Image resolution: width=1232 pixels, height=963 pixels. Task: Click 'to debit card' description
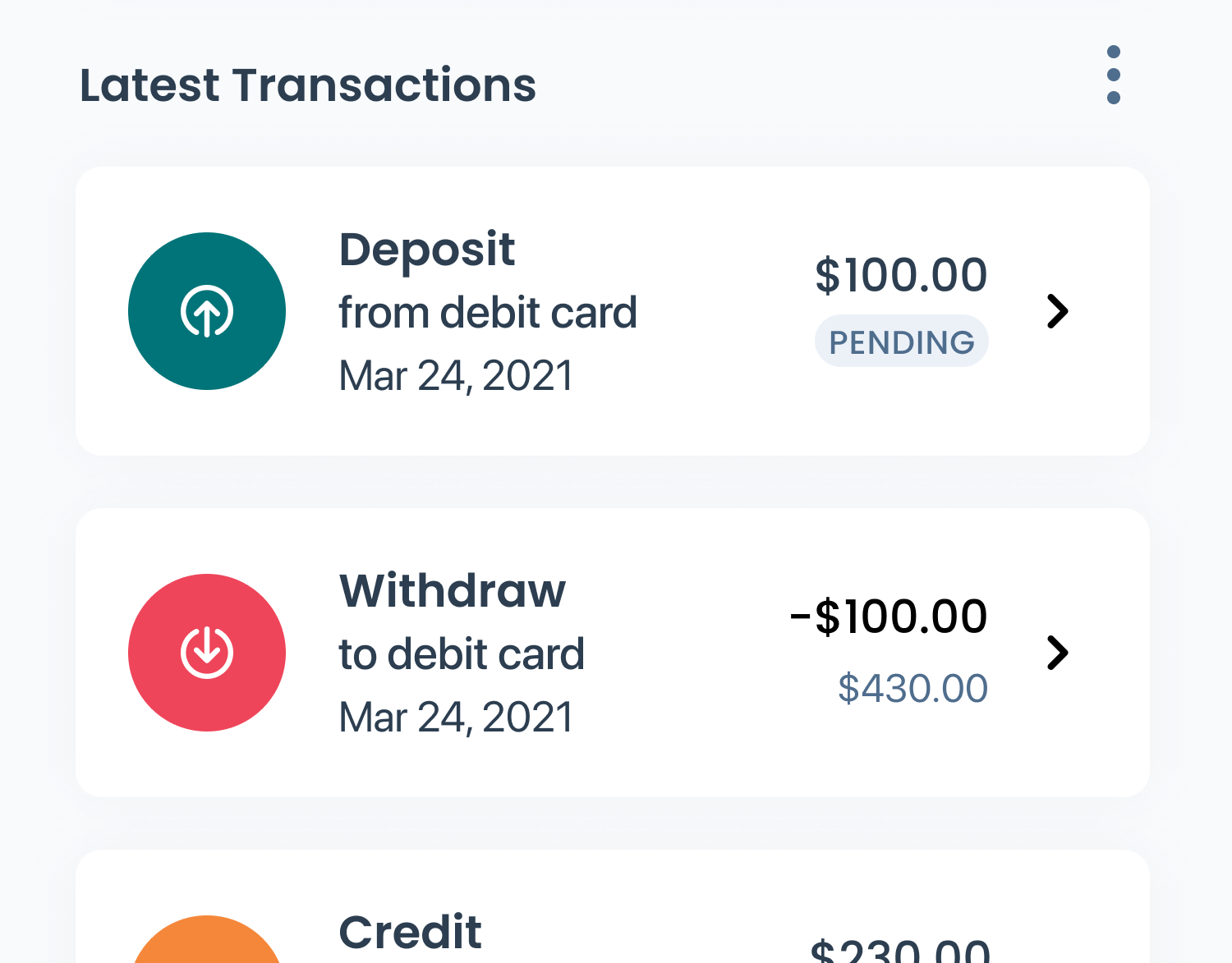[x=462, y=654]
